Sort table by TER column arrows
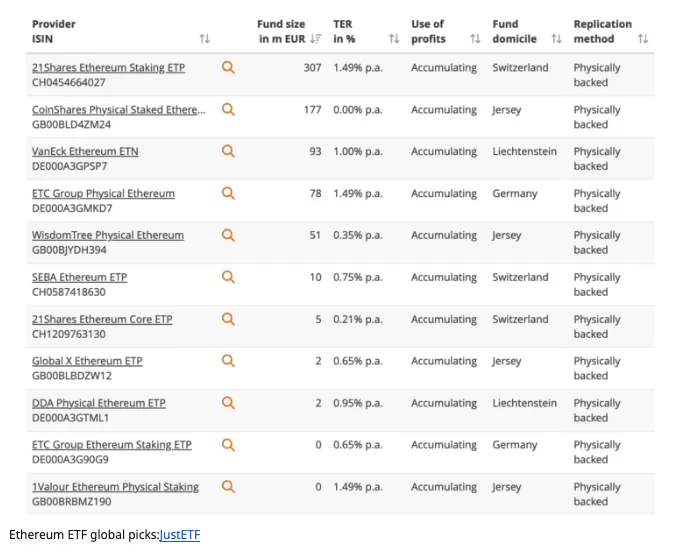Image resolution: width=690 pixels, height=553 pixels. tap(394, 39)
